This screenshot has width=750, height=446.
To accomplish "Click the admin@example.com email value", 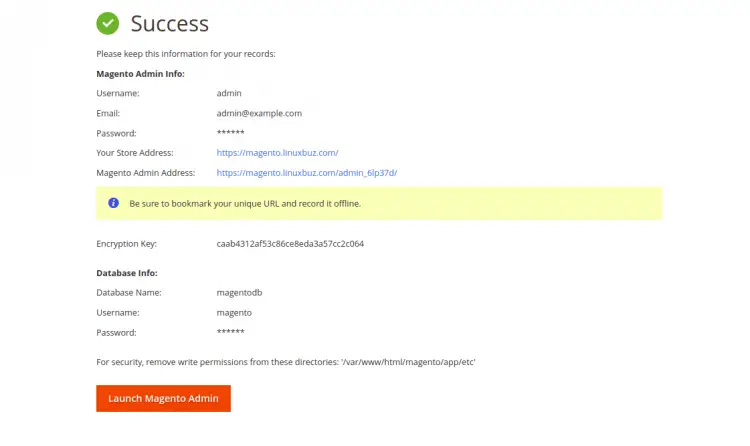I will click(x=259, y=113).
